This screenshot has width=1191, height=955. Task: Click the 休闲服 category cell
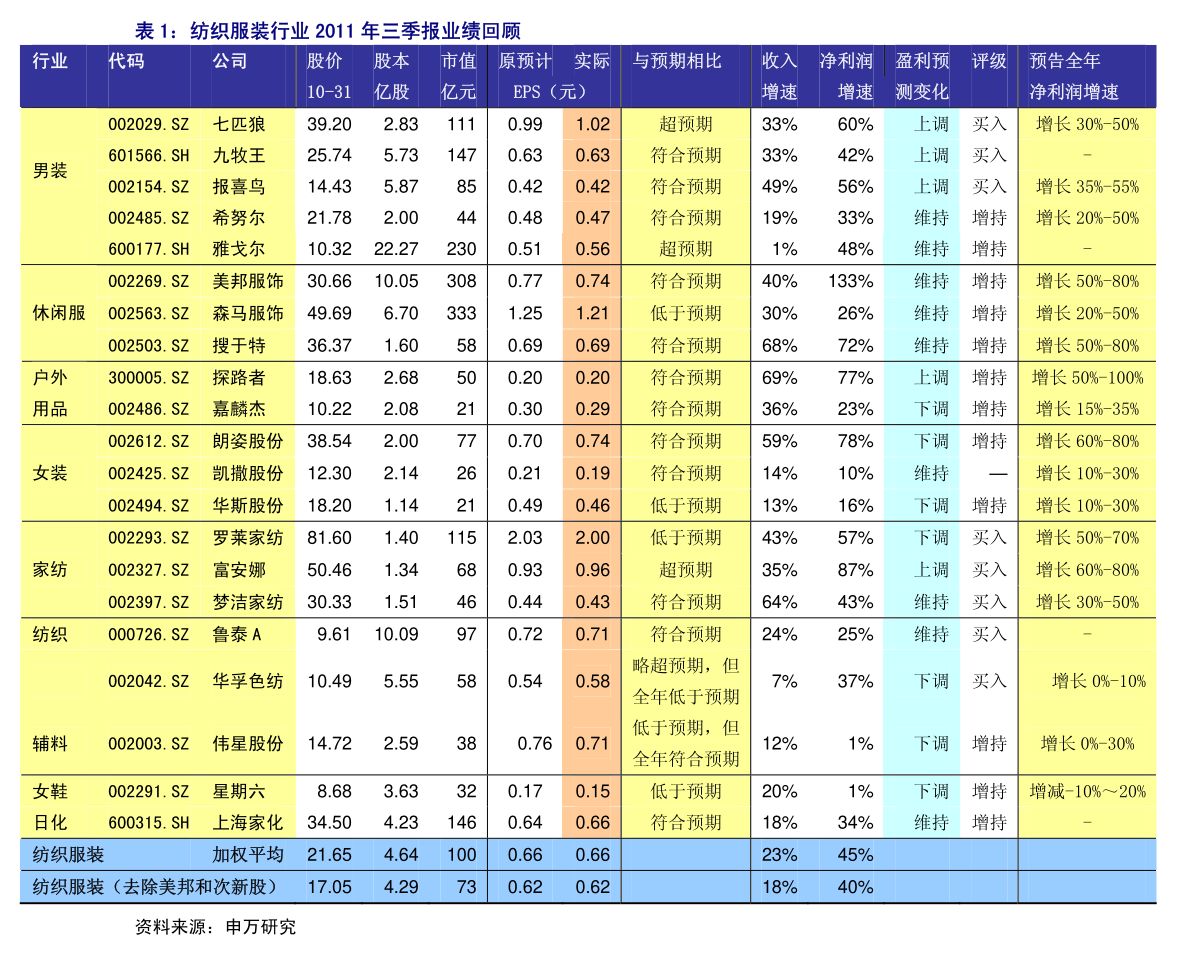pyautogui.click(x=58, y=313)
